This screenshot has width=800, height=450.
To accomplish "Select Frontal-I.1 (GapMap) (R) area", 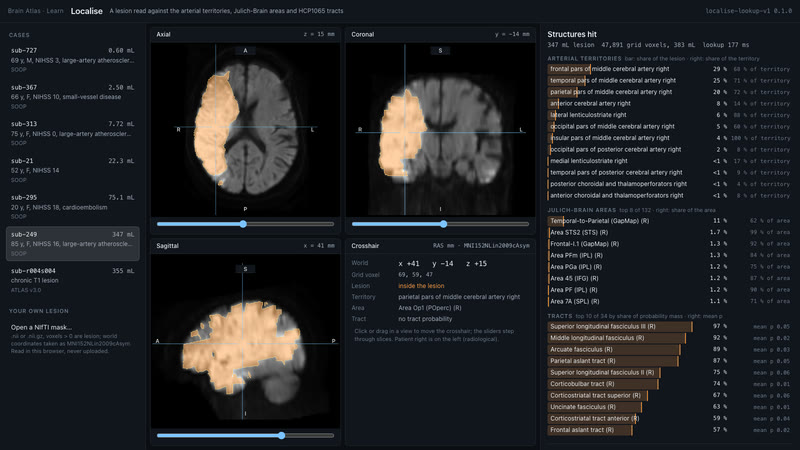I will [x=668, y=244].
